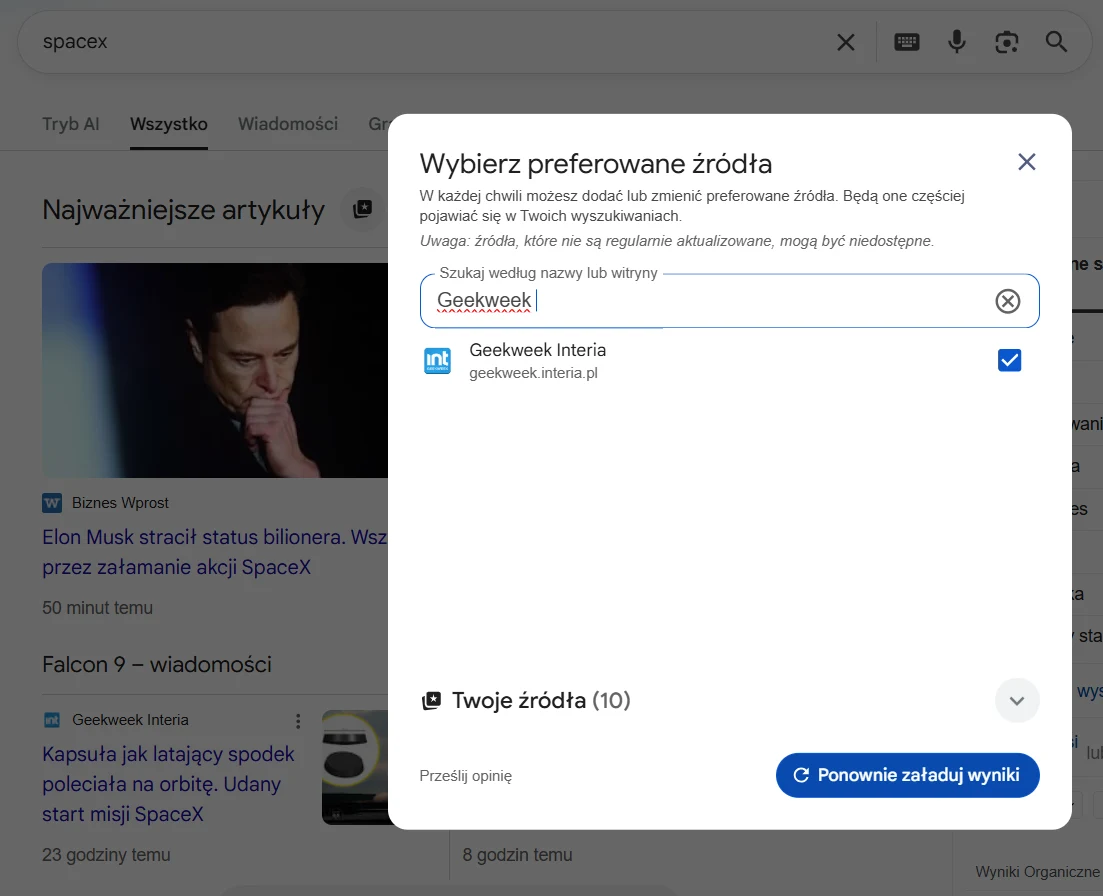1103x896 pixels.
Task: Search by image with Google Lens
Action: [1007, 42]
